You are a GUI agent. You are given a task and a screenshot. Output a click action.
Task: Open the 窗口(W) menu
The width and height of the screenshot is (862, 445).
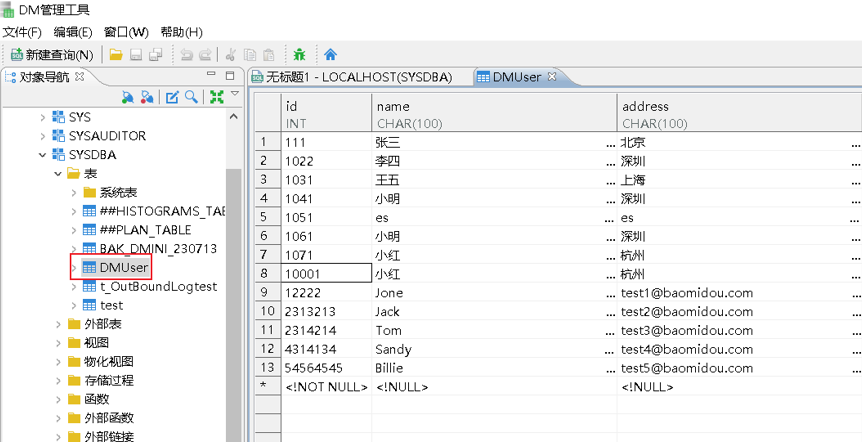pyautogui.click(x=126, y=32)
